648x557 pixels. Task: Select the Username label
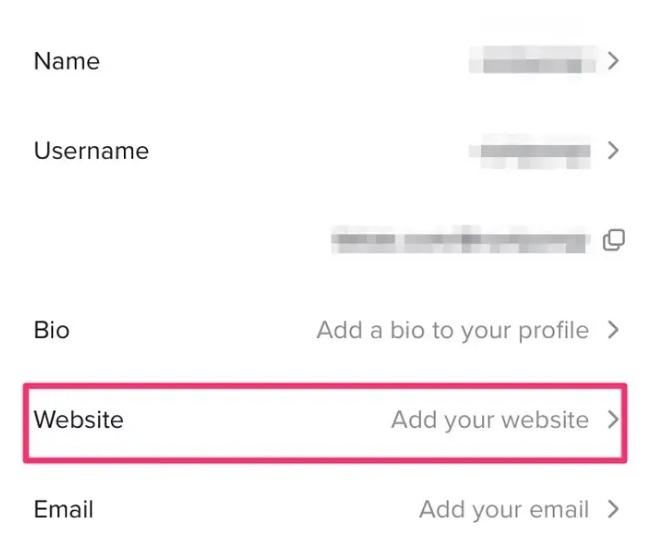click(x=91, y=151)
